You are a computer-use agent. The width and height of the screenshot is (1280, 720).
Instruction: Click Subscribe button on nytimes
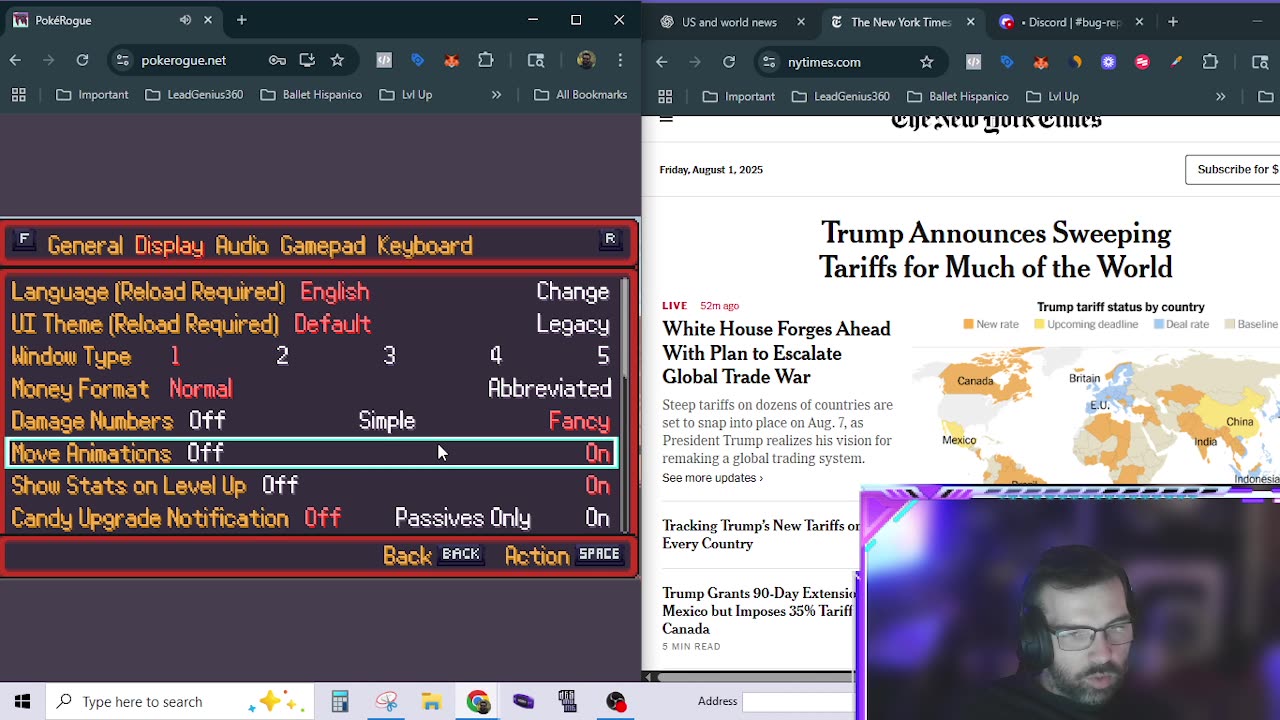(1233, 169)
